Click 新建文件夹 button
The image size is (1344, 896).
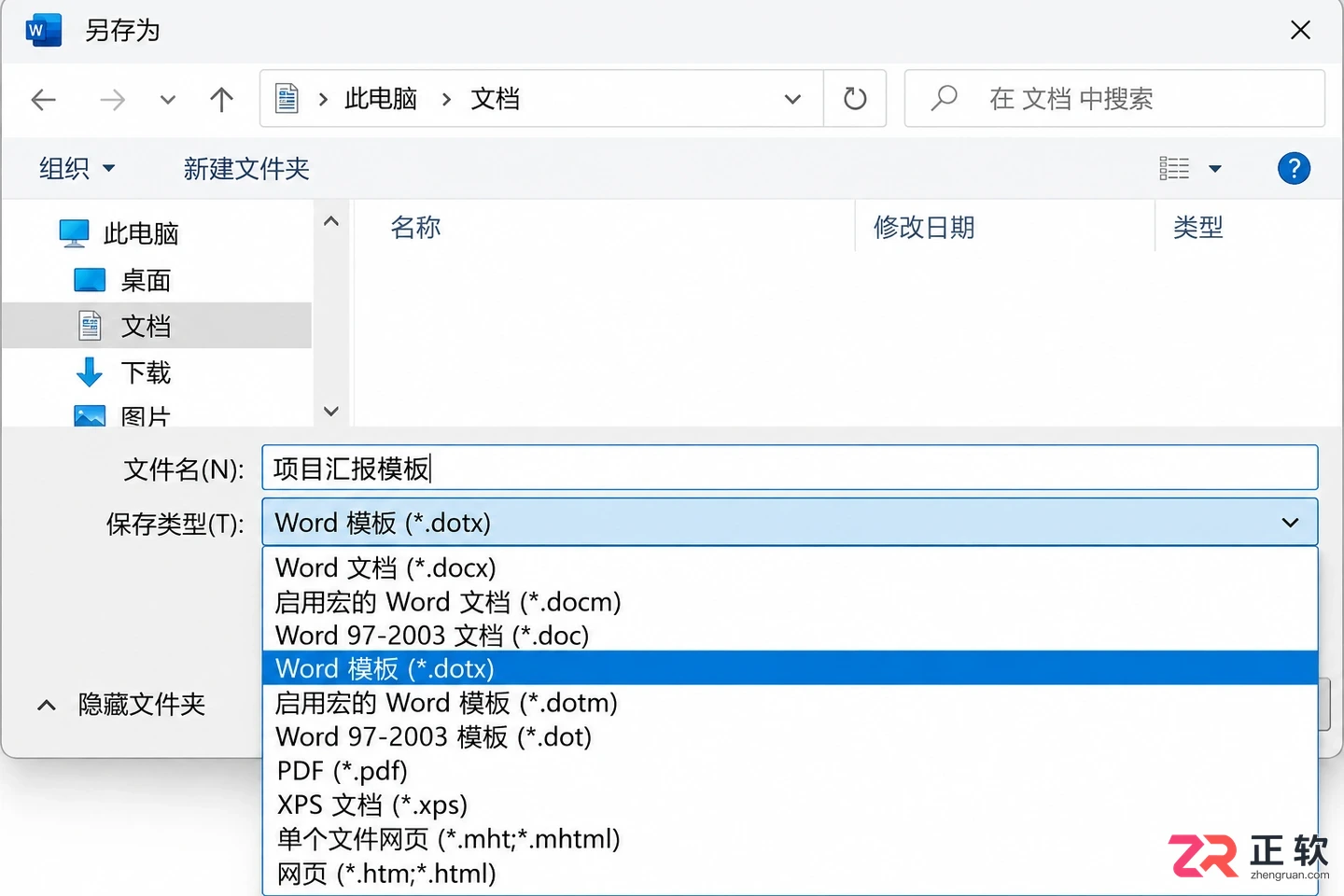pos(246,168)
